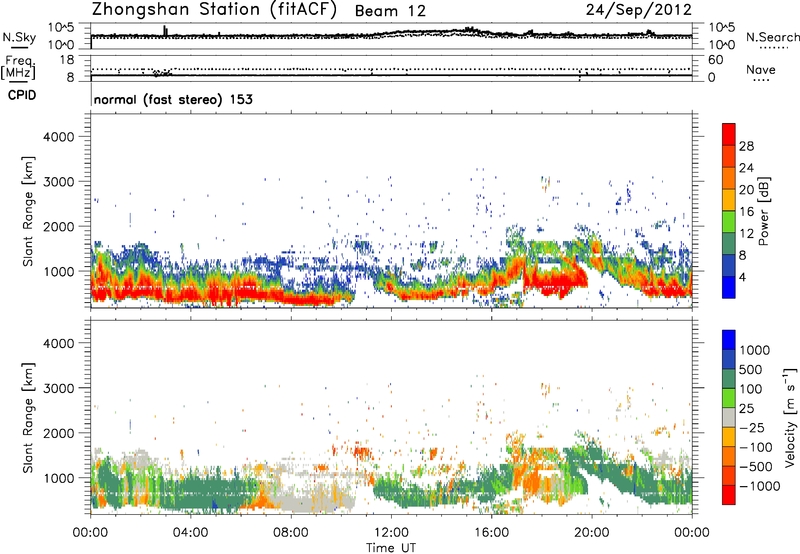Screen dimensions: 800x554
Task: Click the red bottom of velocity color bar
Action: [x=729, y=495]
